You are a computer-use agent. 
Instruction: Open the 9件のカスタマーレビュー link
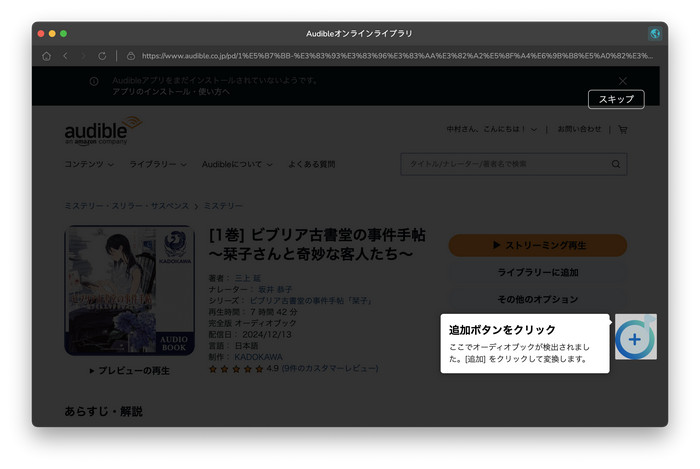coord(330,368)
